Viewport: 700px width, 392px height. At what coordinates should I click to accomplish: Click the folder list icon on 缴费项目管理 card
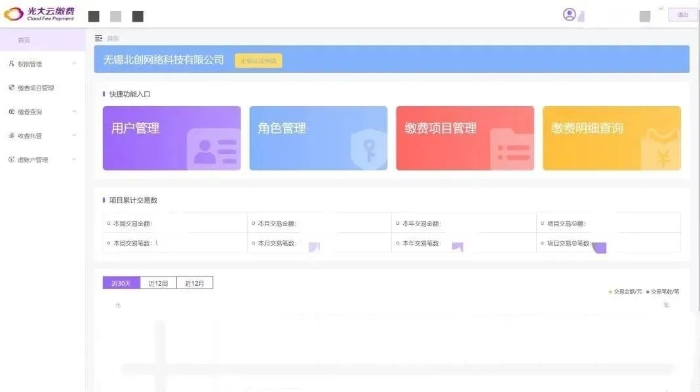coord(512,150)
